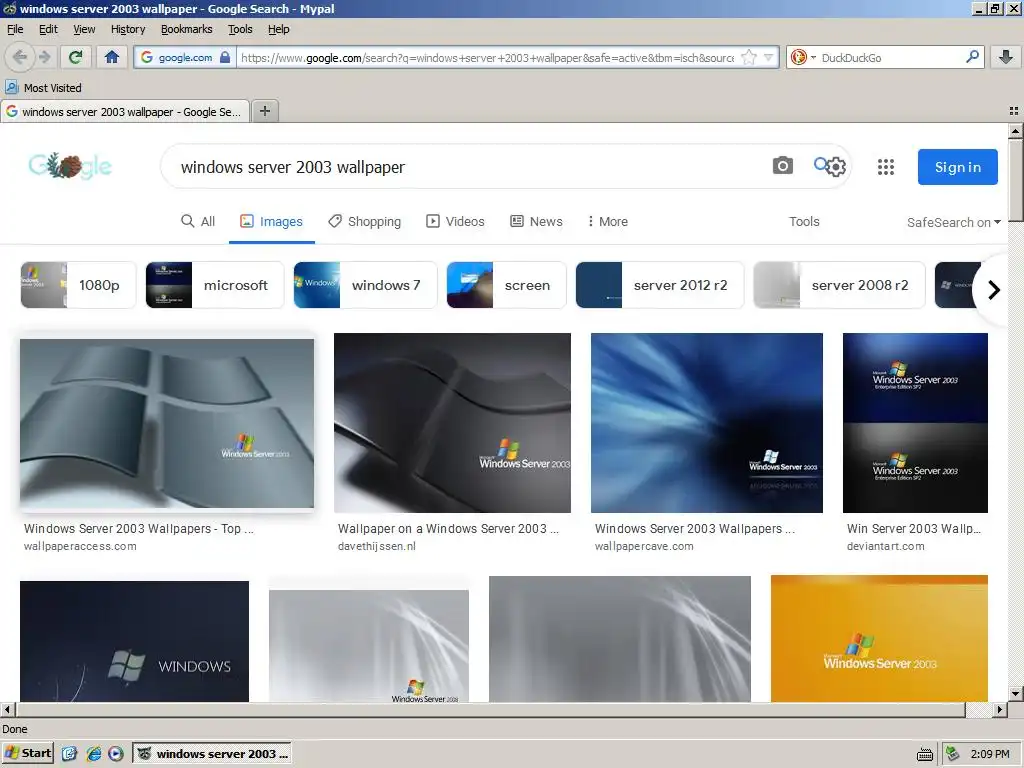
Task: Switch to the Videos tab
Action: [x=455, y=221]
